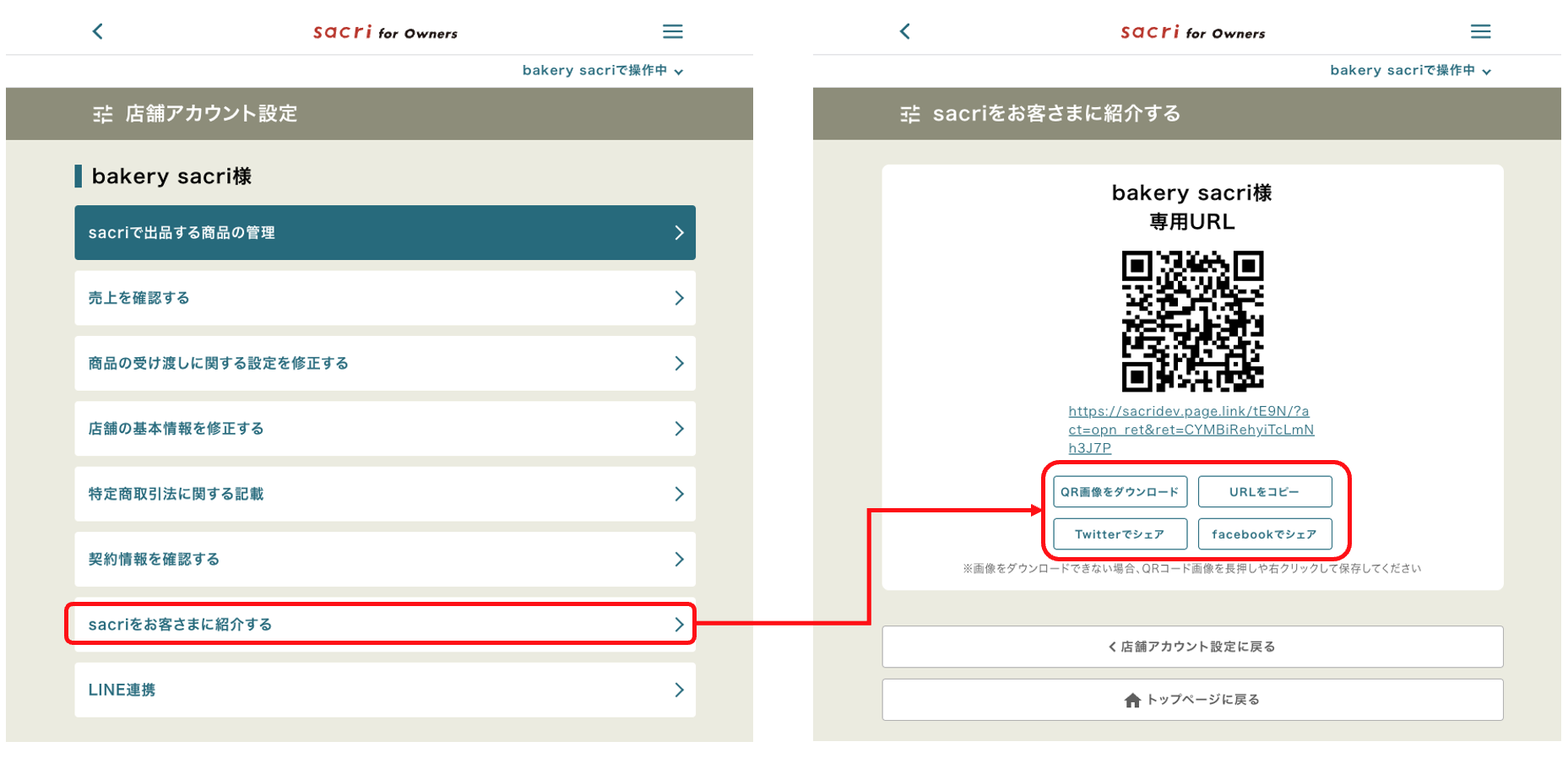Return via '店舗アカウント設定に戻る' button
Viewport: 1568px width, 758px height.
pos(1192,647)
